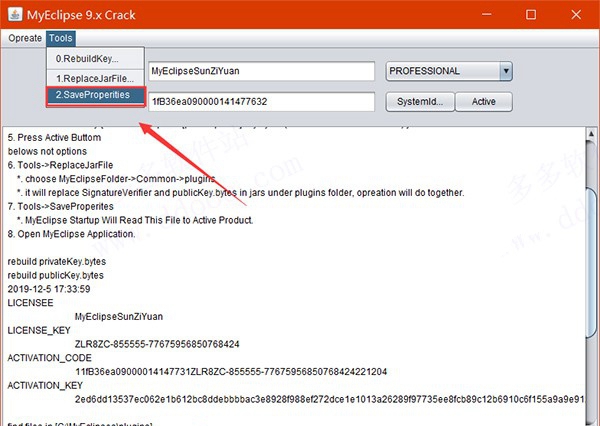Click the timestamp 2019-12-5 17:33:59
Screen dimensions: 600x426
coord(49,289)
